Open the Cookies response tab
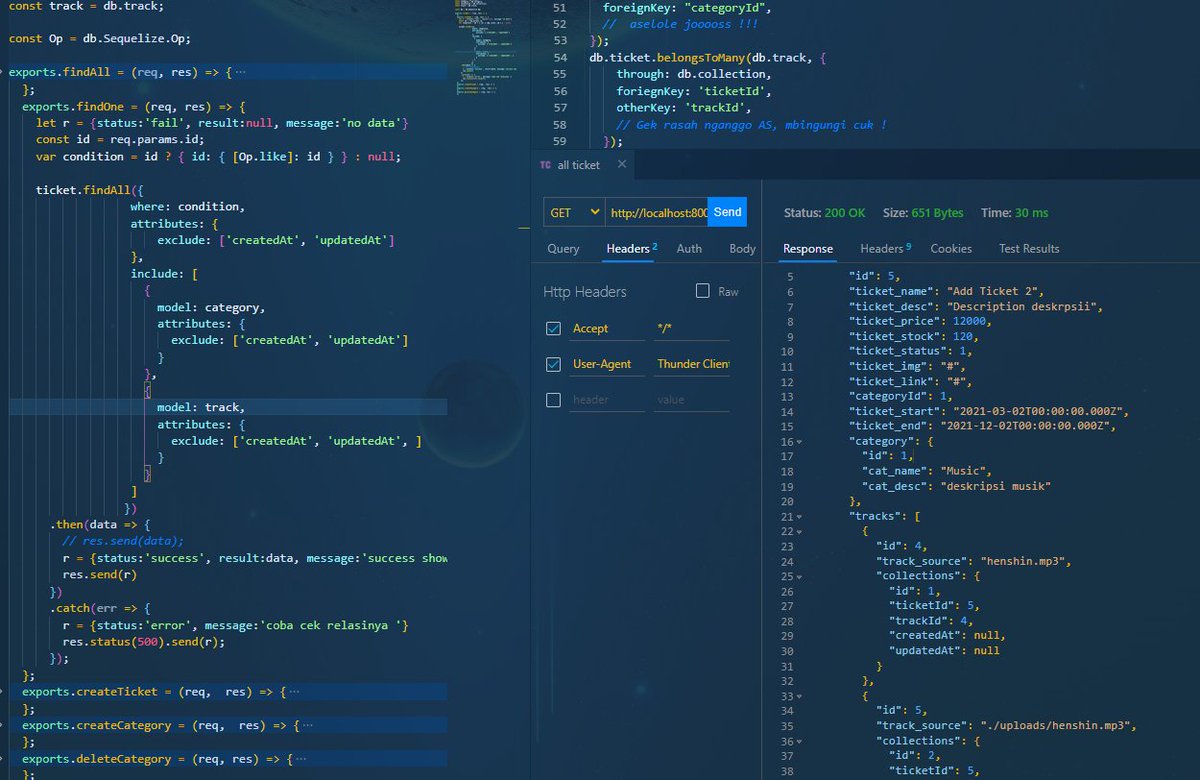This screenshot has width=1200, height=780. tap(951, 248)
